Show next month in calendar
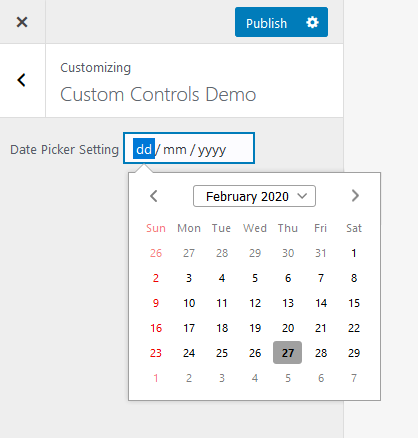 pos(355,196)
